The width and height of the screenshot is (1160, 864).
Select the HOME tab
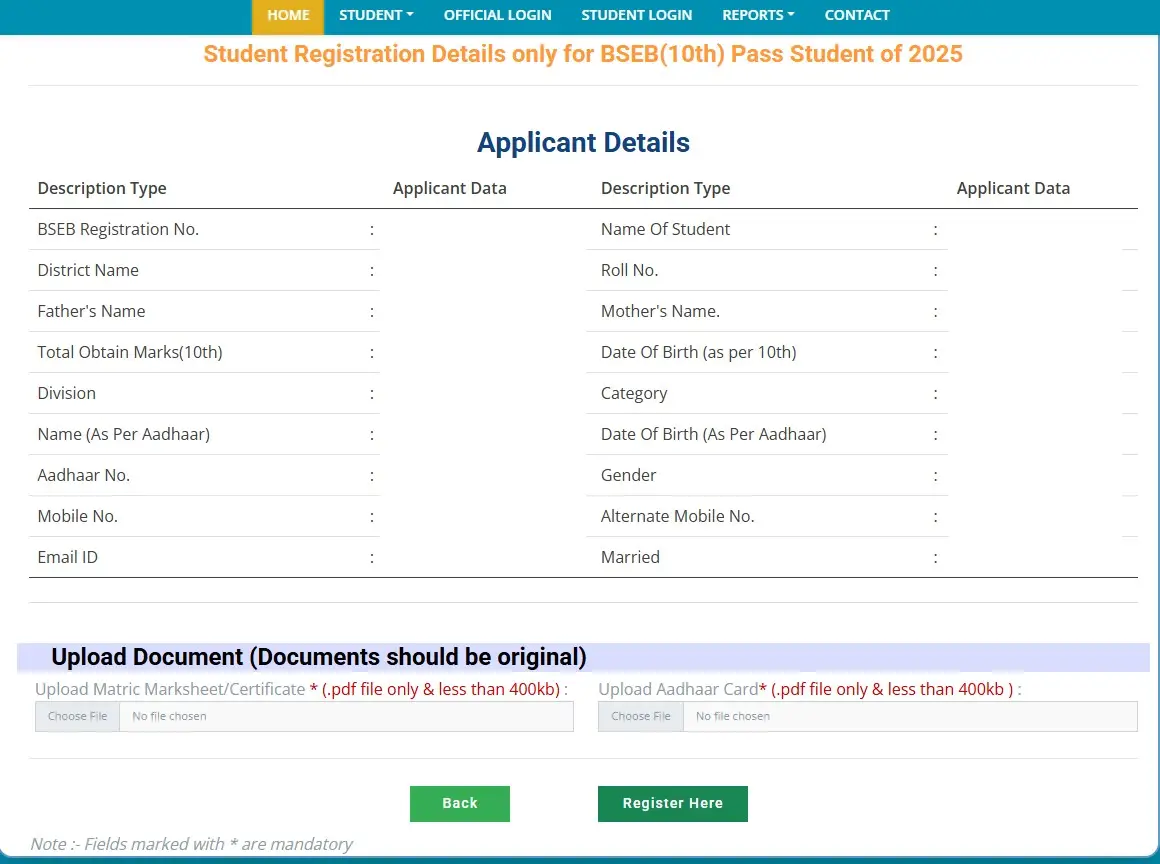point(288,15)
